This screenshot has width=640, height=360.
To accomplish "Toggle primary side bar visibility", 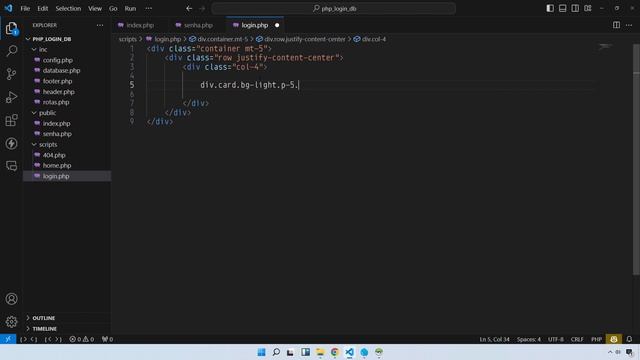I will click(550, 8).
